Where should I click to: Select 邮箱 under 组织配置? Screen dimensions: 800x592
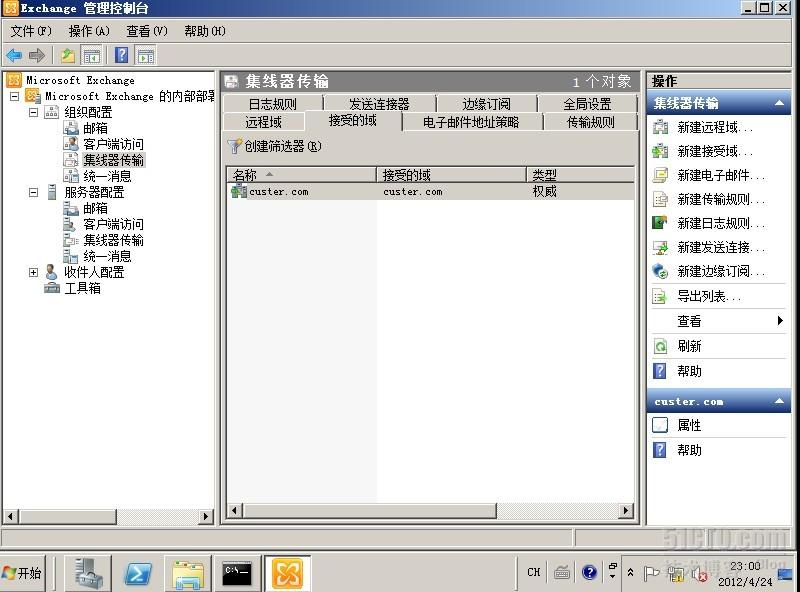[95, 128]
